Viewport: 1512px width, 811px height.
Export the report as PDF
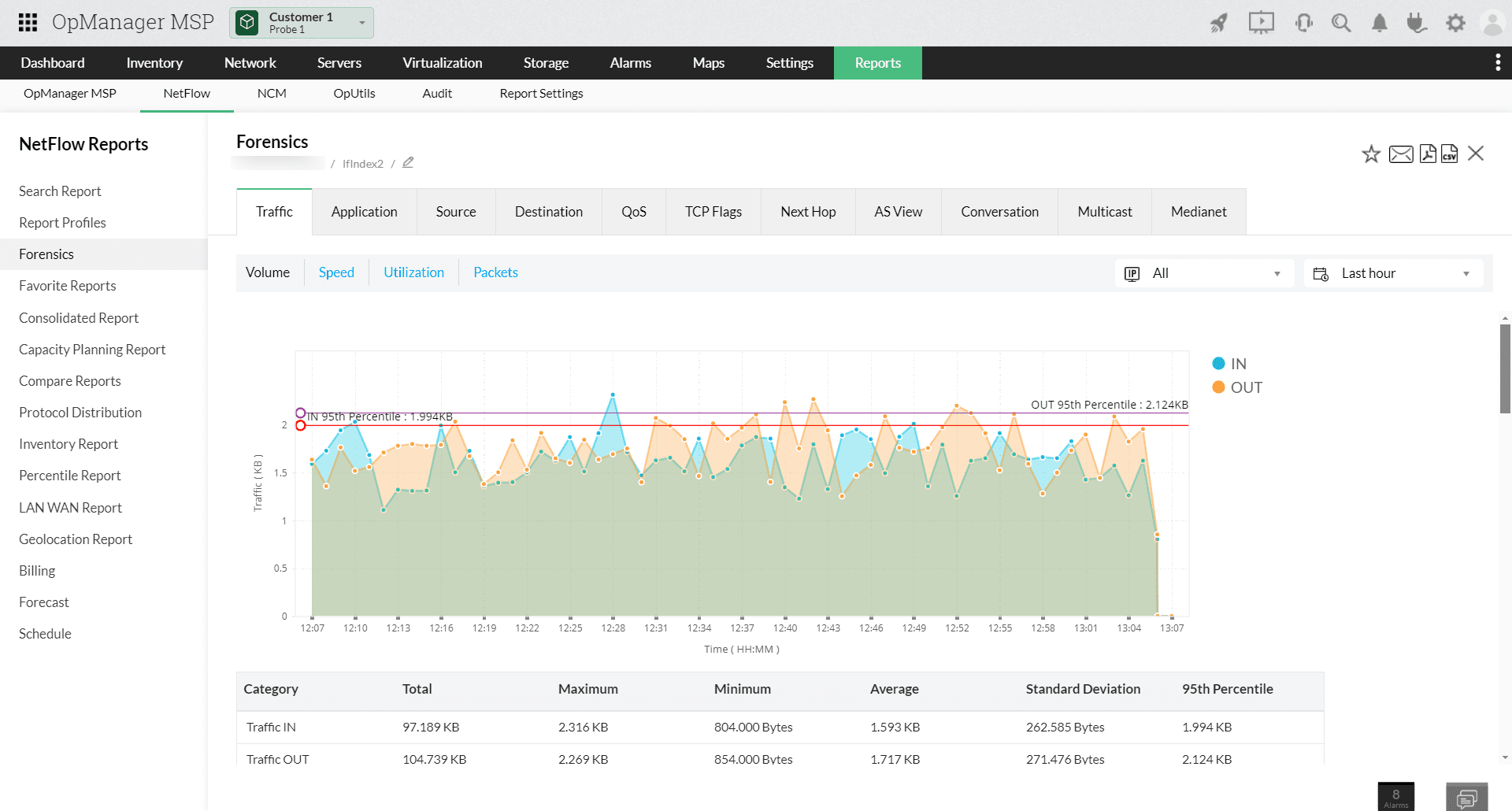[1428, 154]
